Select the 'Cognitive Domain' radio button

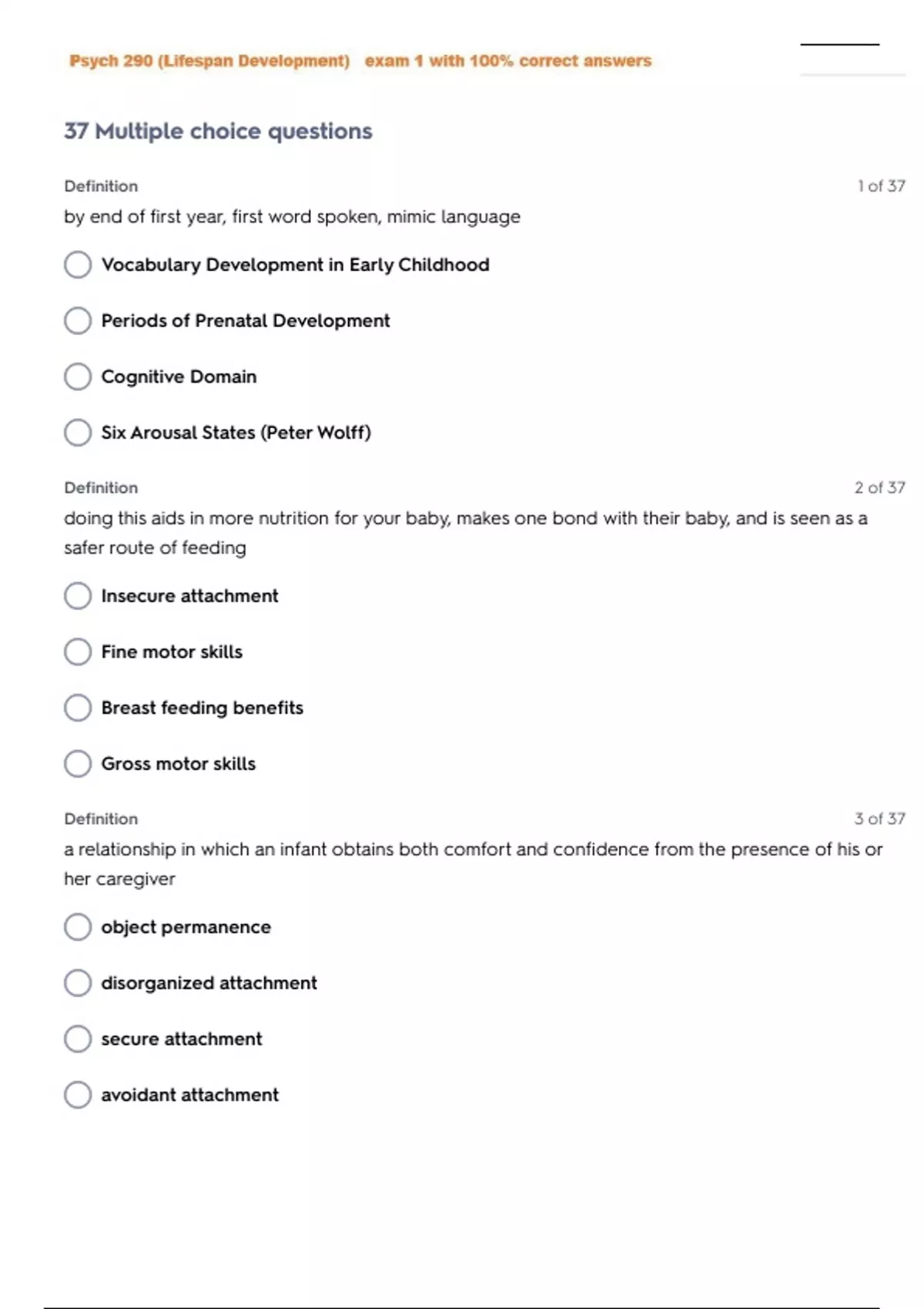tap(78, 377)
